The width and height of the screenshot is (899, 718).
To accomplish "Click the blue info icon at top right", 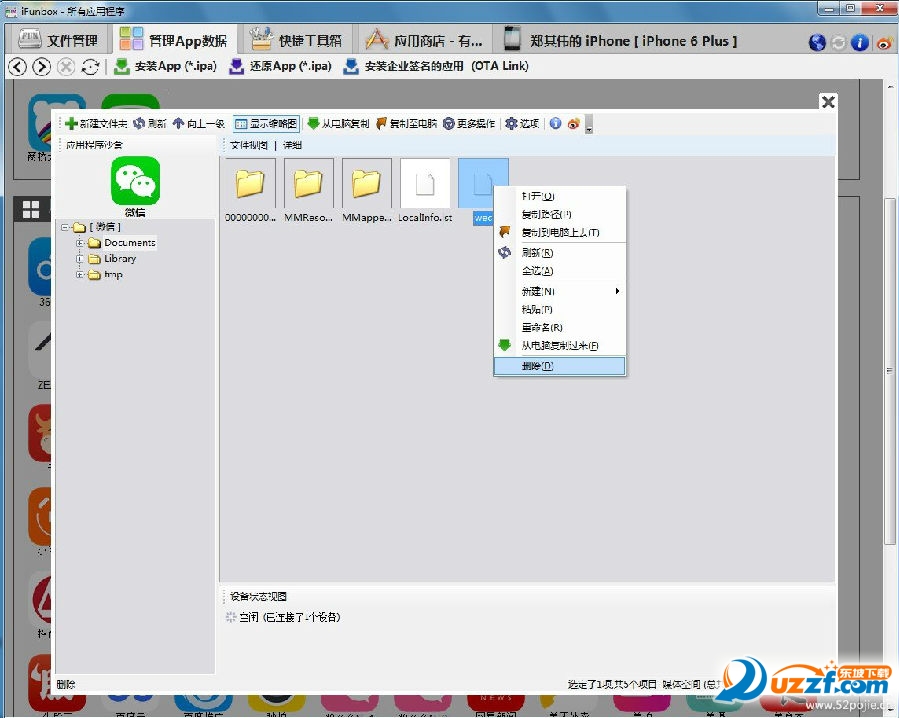I will tap(859, 42).
